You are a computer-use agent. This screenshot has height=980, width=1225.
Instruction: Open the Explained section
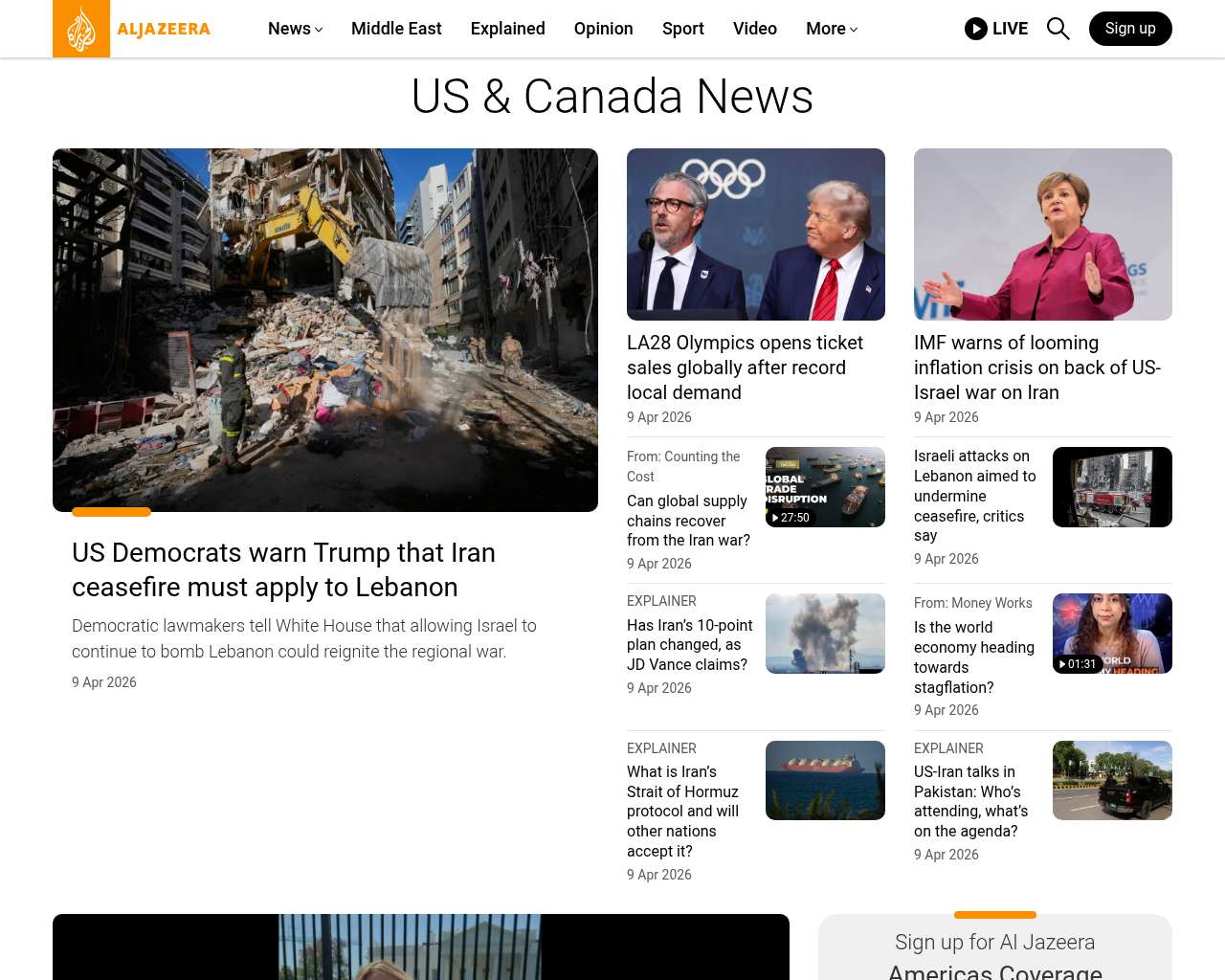[508, 29]
